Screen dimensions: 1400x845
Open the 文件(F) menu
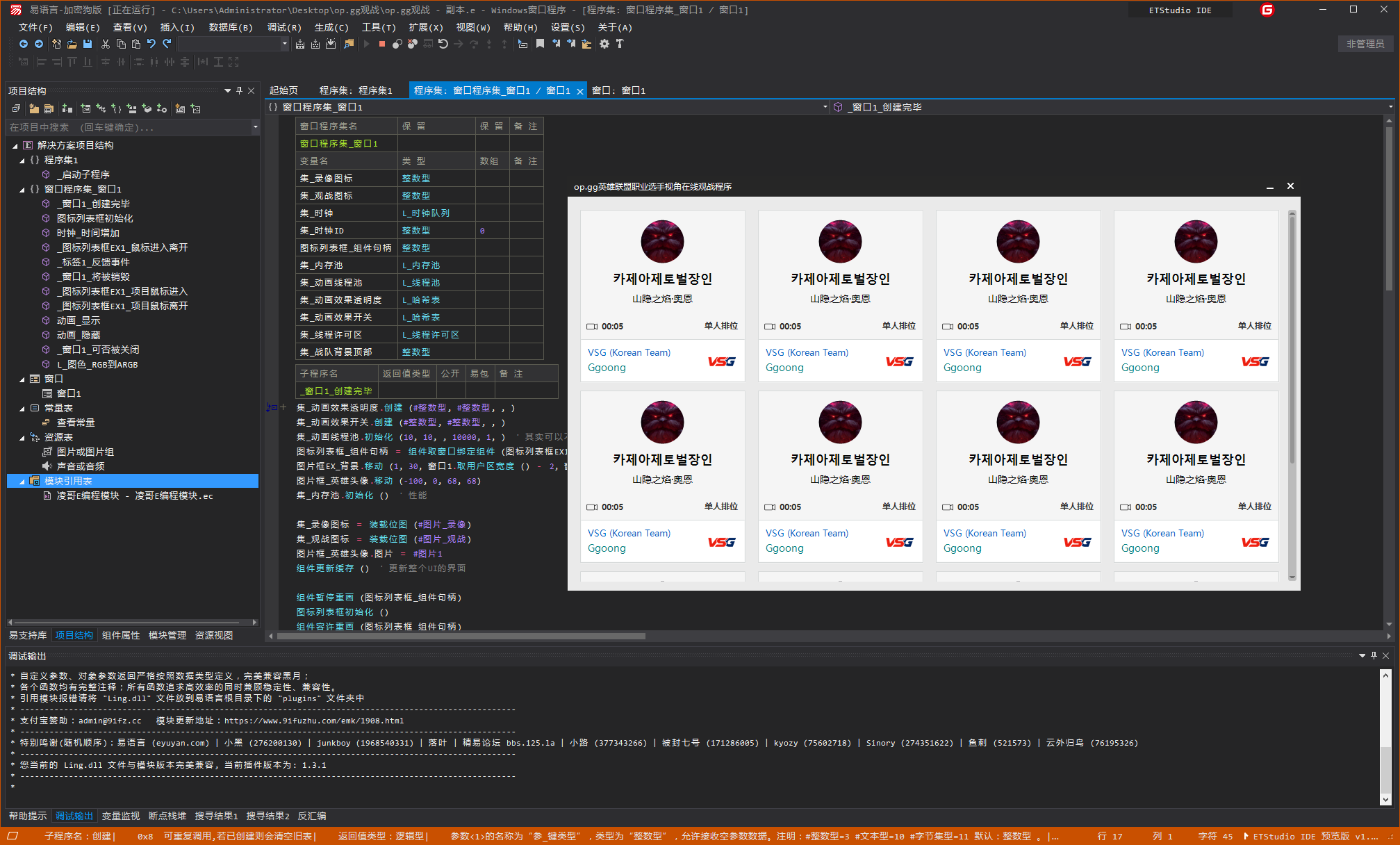click(x=35, y=27)
